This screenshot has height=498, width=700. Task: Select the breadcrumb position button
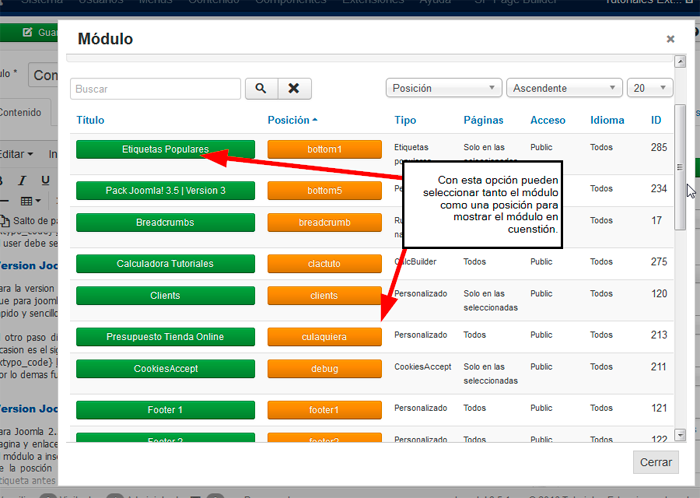(325, 223)
